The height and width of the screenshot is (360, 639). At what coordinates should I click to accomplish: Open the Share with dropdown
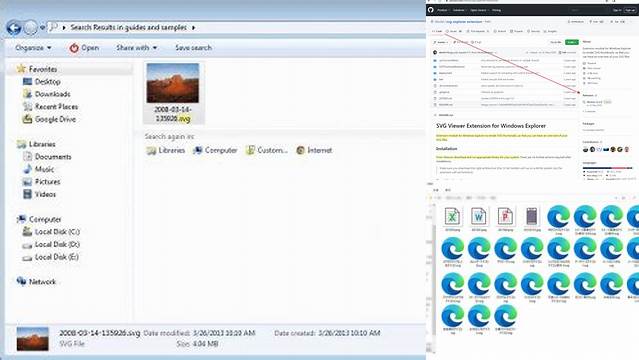pos(137,48)
